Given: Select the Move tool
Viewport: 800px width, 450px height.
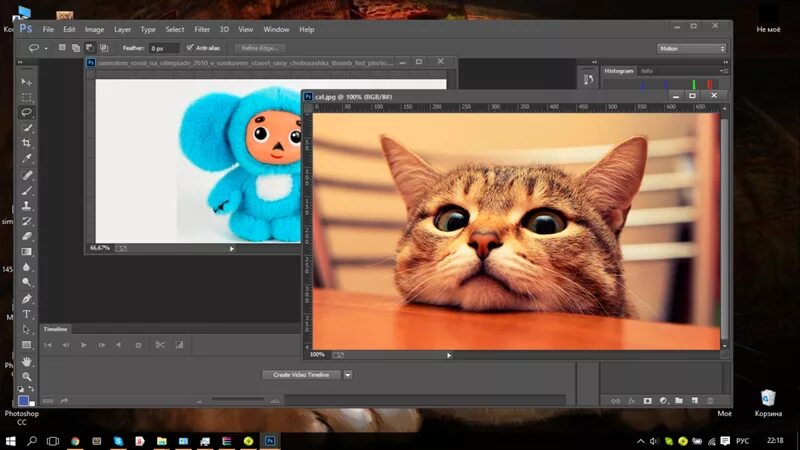Looking at the screenshot, I should point(27,82).
